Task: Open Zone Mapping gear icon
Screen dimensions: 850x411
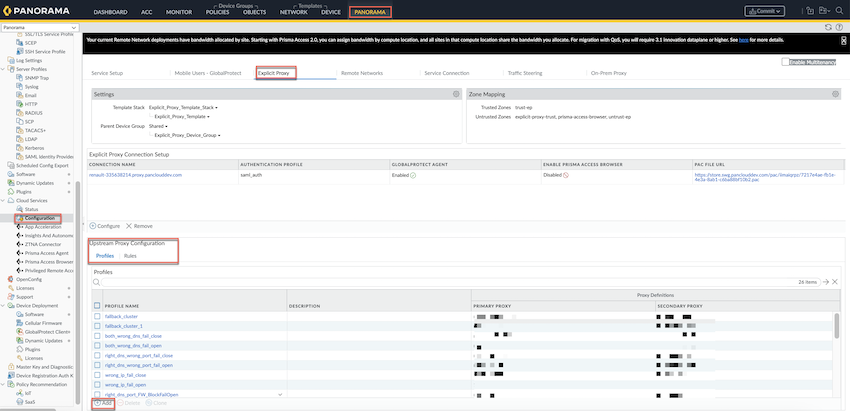Action: (x=835, y=93)
